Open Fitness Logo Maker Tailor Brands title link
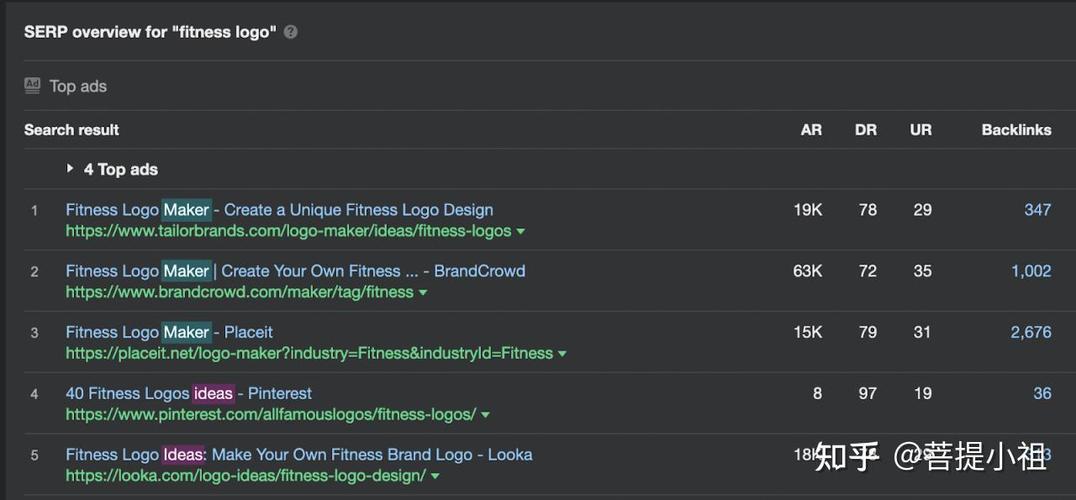Image resolution: width=1076 pixels, height=500 pixels. (279, 210)
